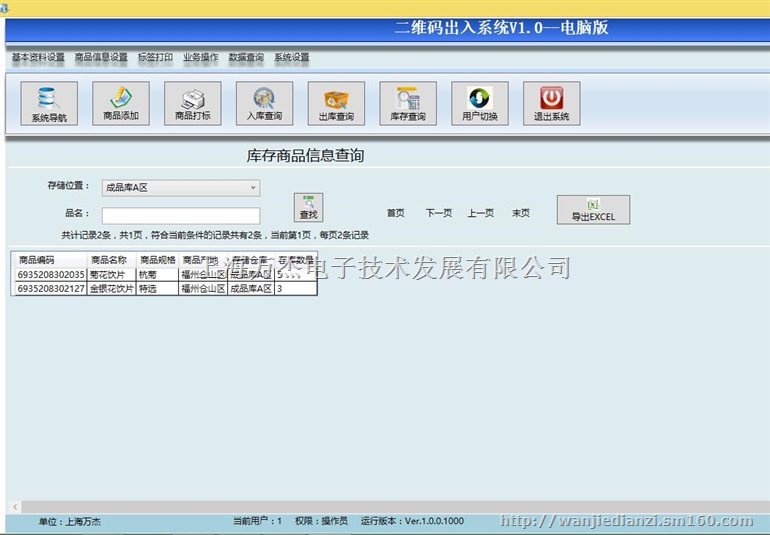The height and width of the screenshot is (535, 770).
Task: Open the 库存查询 toolbar icon
Action: click(x=408, y=103)
